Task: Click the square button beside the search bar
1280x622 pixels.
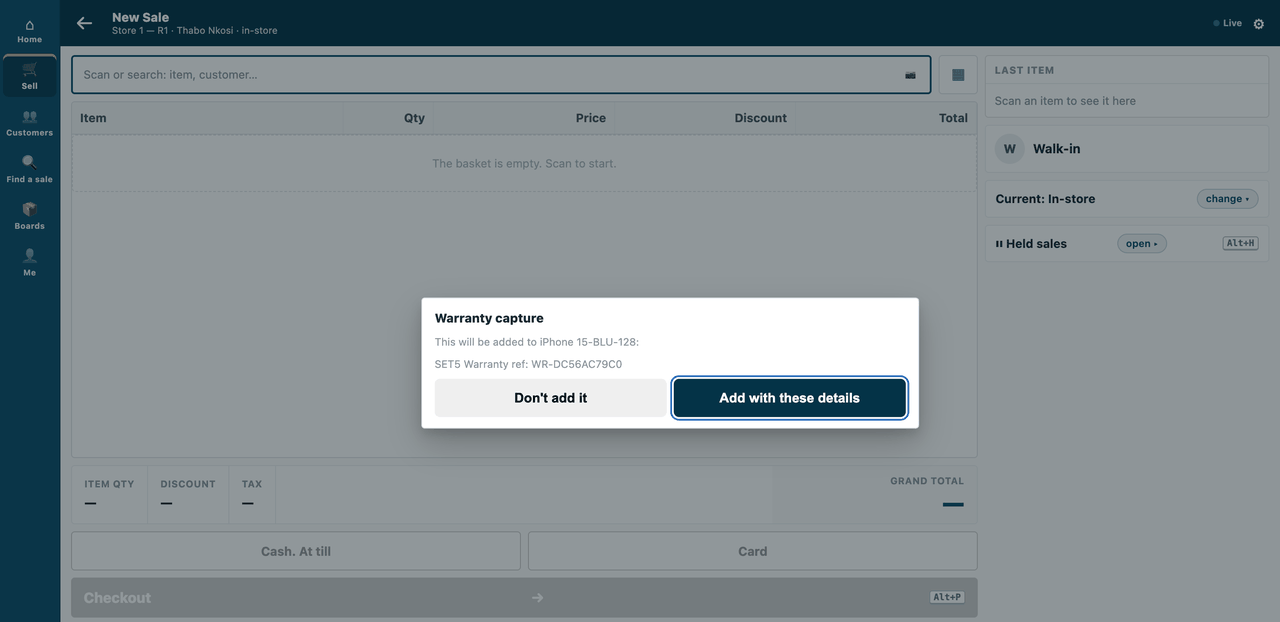Action: (x=958, y=75)
